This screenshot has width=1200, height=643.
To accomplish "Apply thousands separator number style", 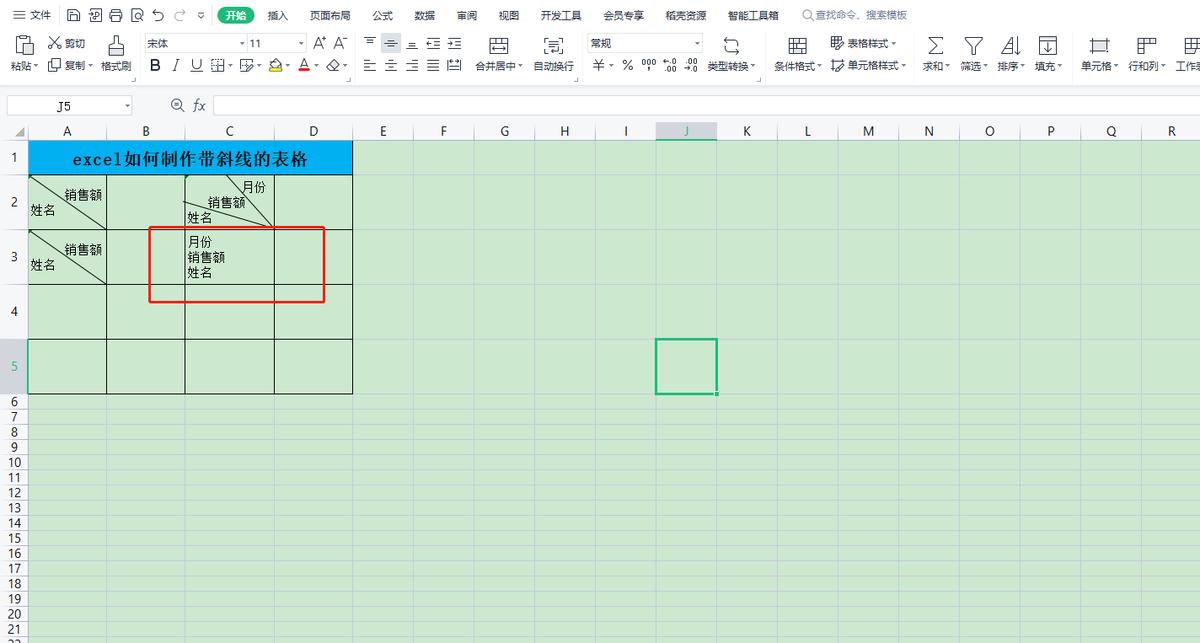I will [648, 65].
